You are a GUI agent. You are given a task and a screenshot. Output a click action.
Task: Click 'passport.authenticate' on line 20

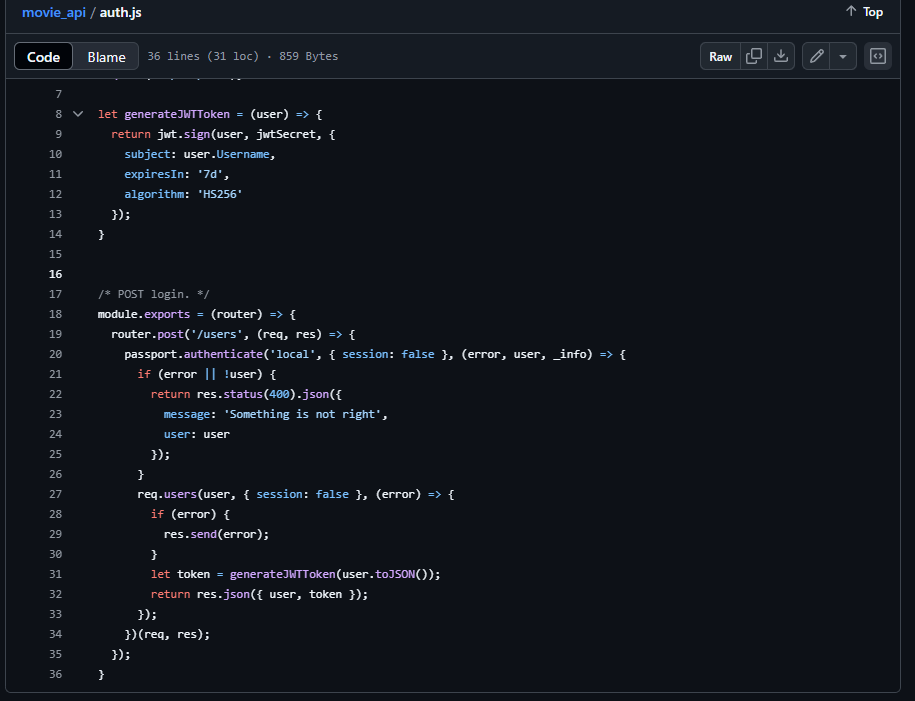point(194,354)
